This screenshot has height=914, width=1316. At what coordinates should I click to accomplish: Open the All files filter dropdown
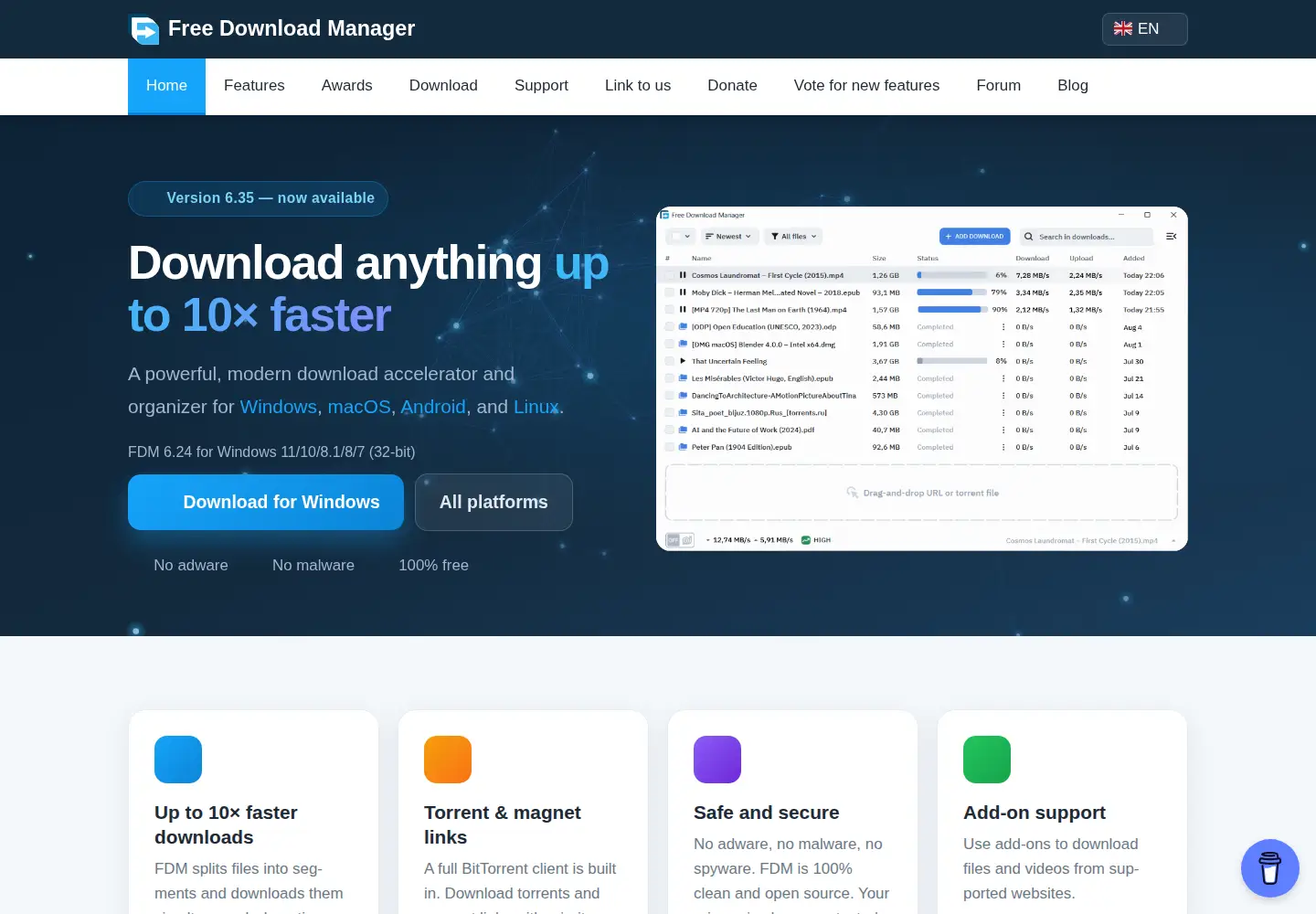[x=793, y=236]
